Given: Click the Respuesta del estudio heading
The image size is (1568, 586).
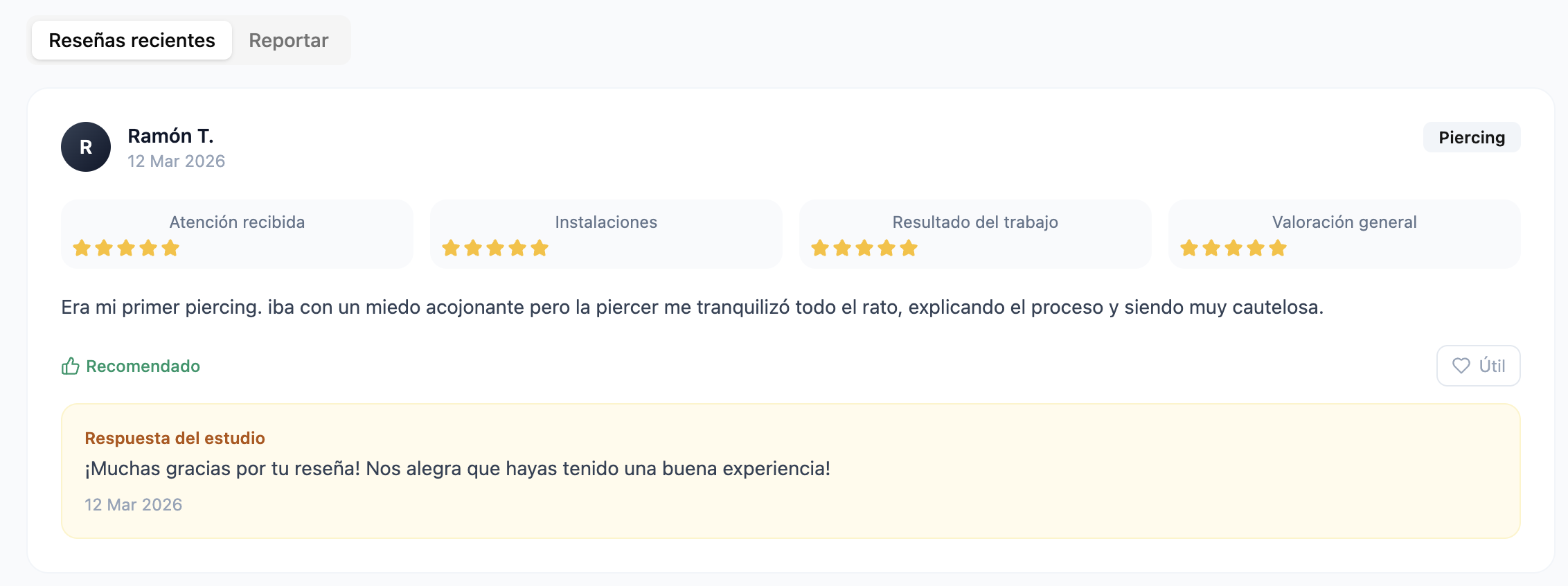Looking at the screenshot, I should (175, 438).
